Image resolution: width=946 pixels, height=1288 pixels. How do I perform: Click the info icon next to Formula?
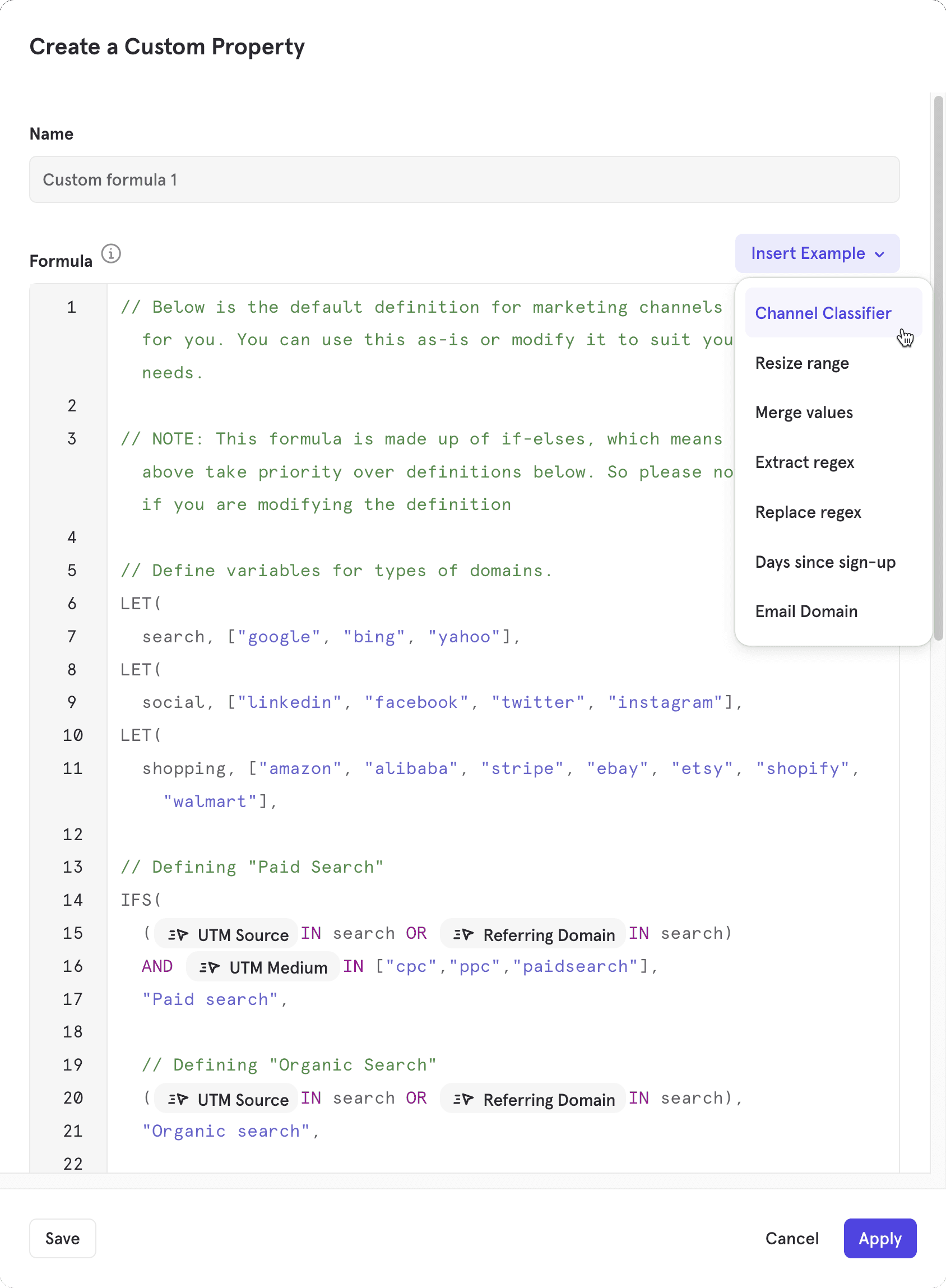click(111, 254)
